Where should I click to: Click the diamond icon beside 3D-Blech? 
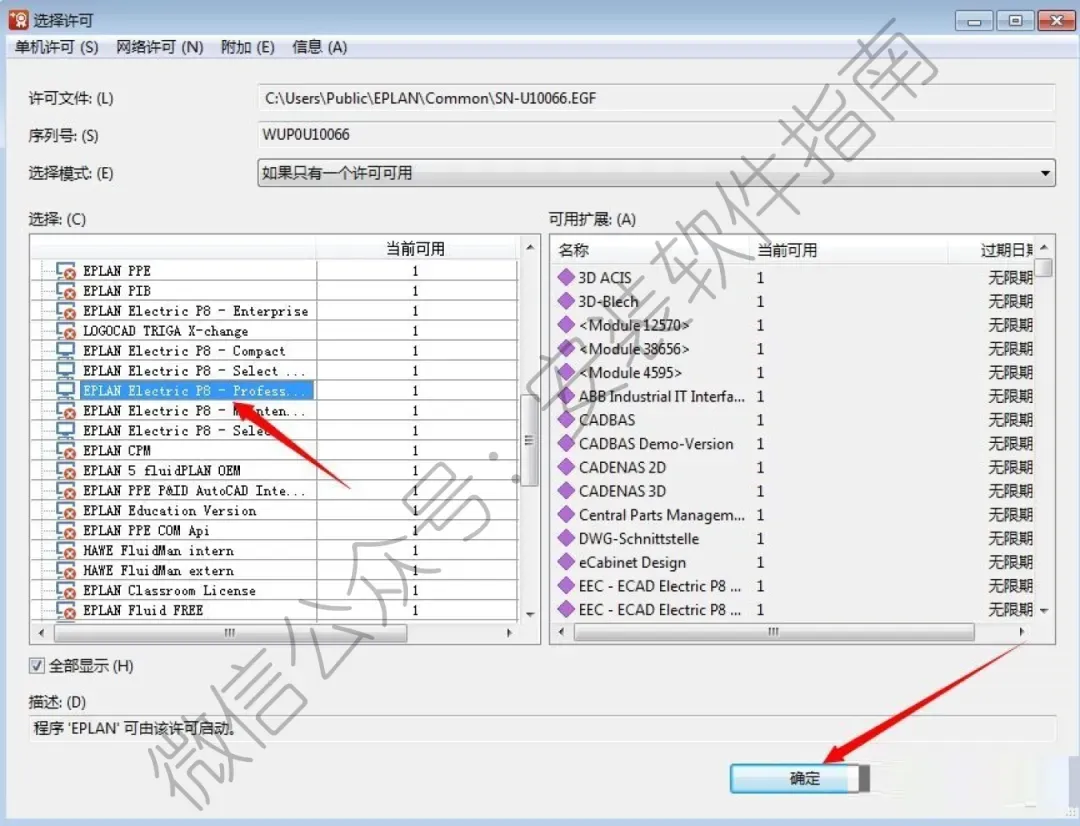point(566,301)
